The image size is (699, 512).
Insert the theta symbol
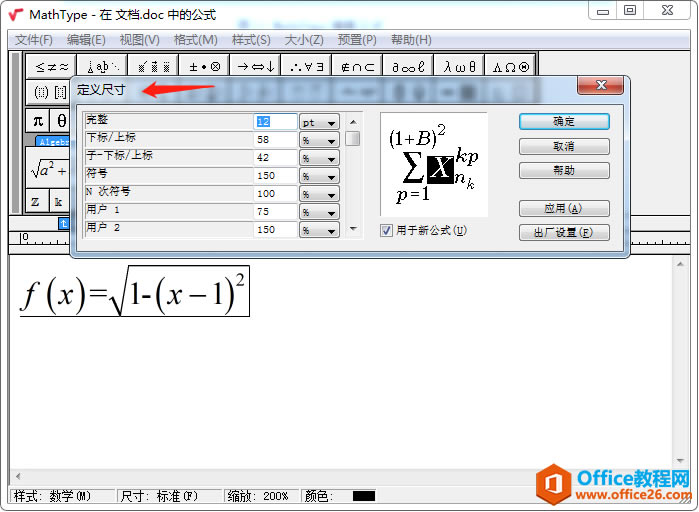click(x=61, y=120)
